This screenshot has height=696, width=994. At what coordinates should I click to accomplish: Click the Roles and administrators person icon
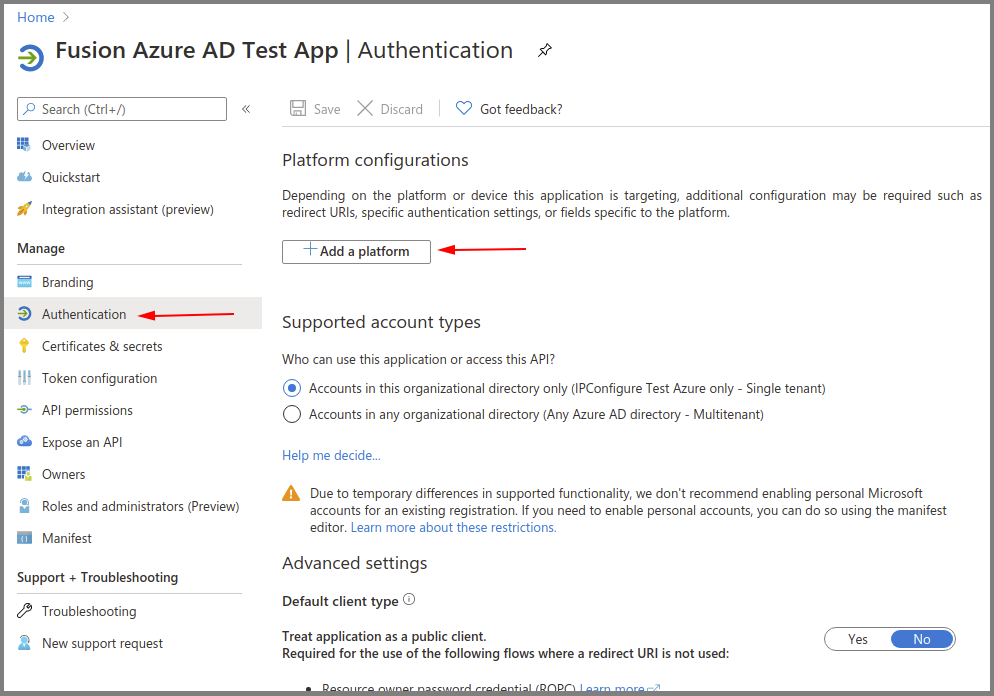pyautogui.click(x=24, y=506)
